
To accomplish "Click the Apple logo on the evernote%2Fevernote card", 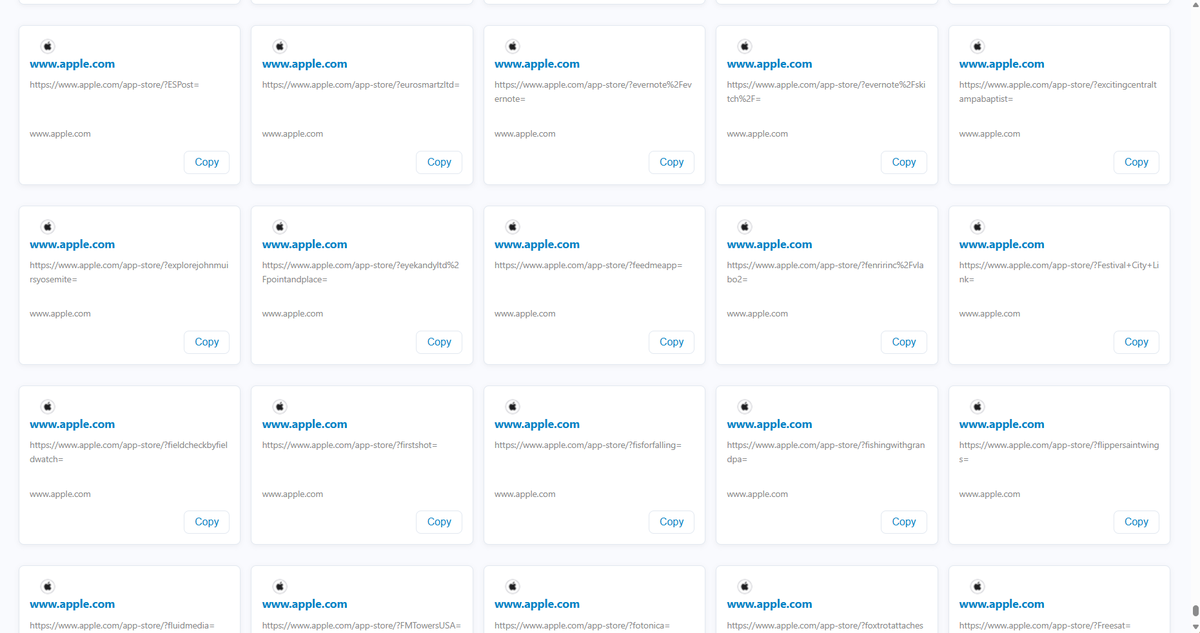I will 512,46.
